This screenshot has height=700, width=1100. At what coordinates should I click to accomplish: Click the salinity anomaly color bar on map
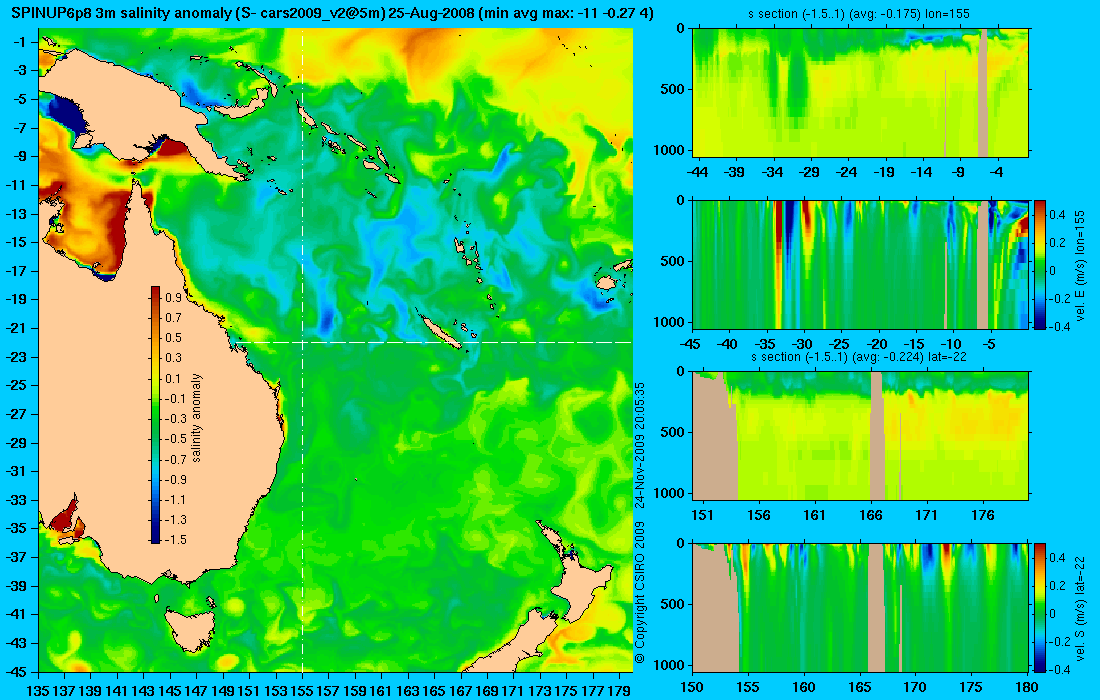point(155,415)
